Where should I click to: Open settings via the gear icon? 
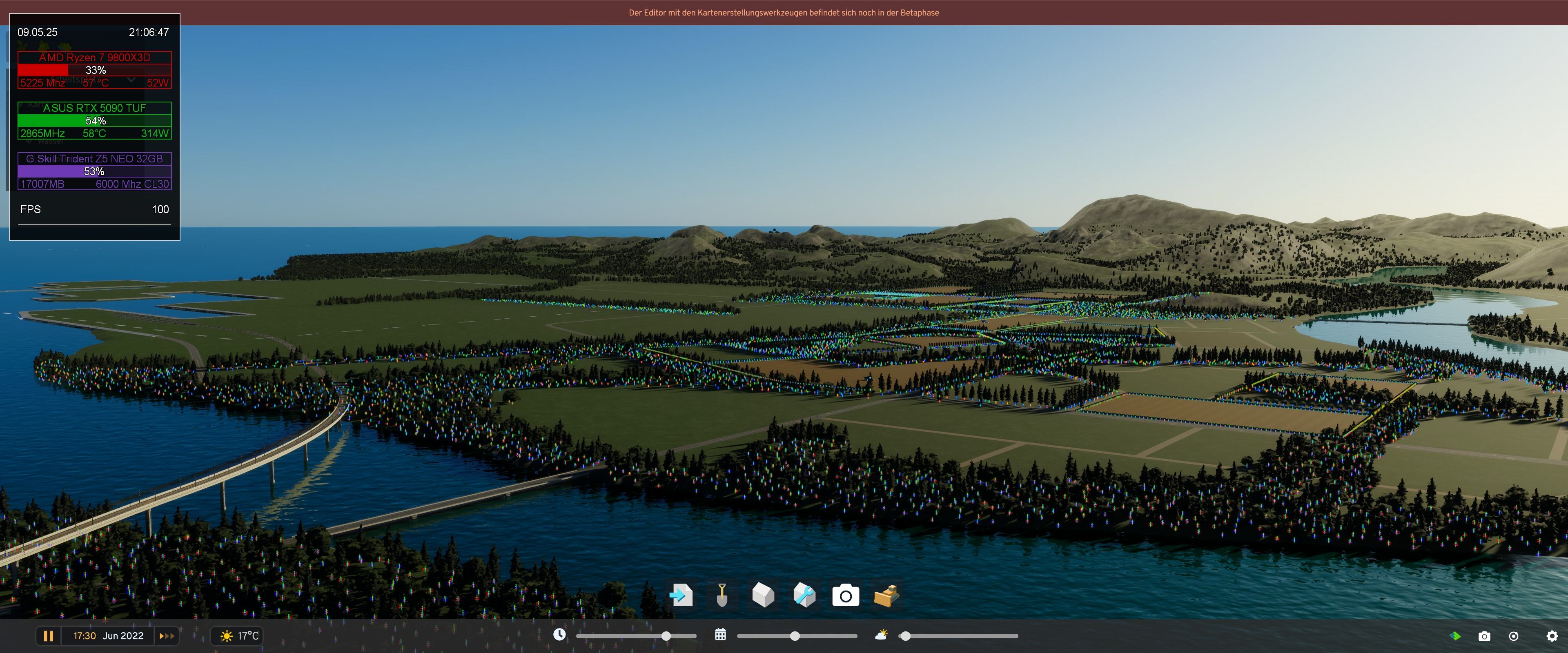point(1552,636)
